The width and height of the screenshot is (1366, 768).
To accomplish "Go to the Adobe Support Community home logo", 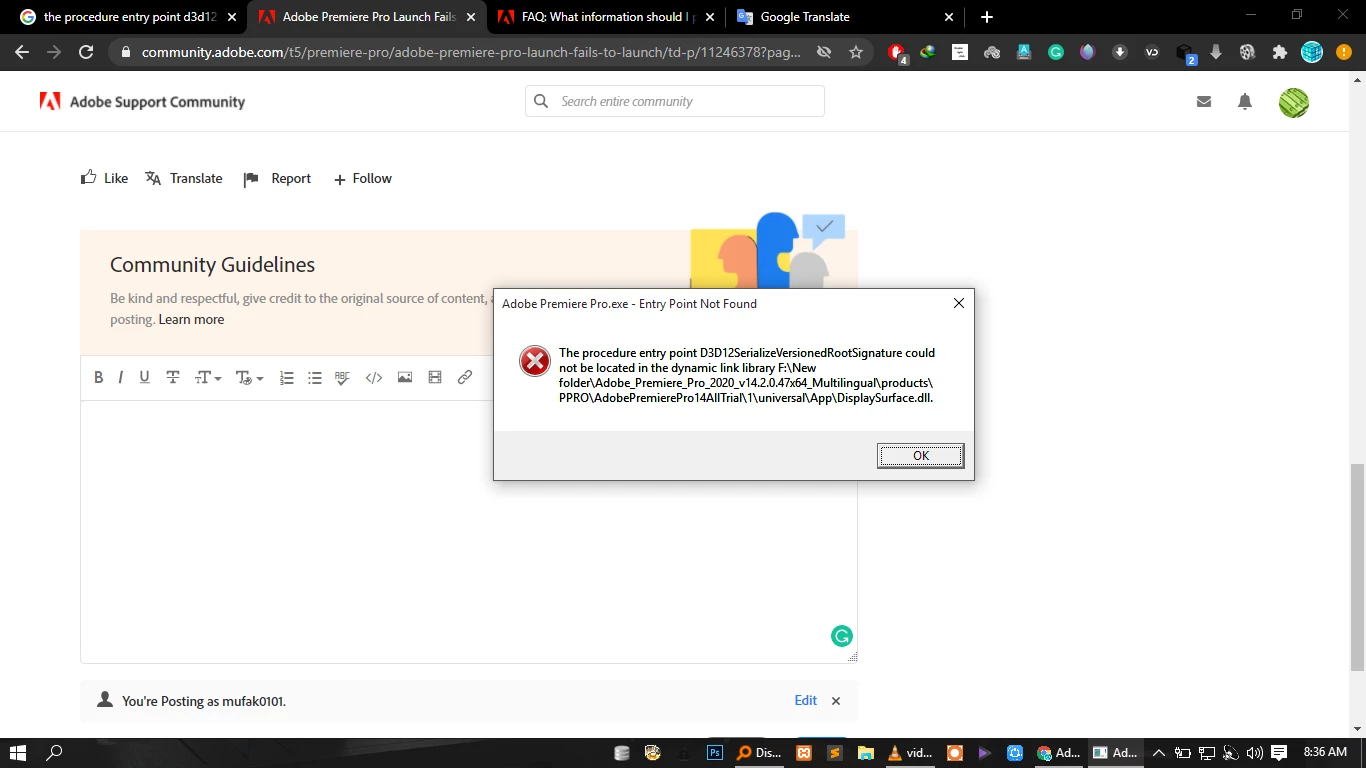I will (142, 101).
